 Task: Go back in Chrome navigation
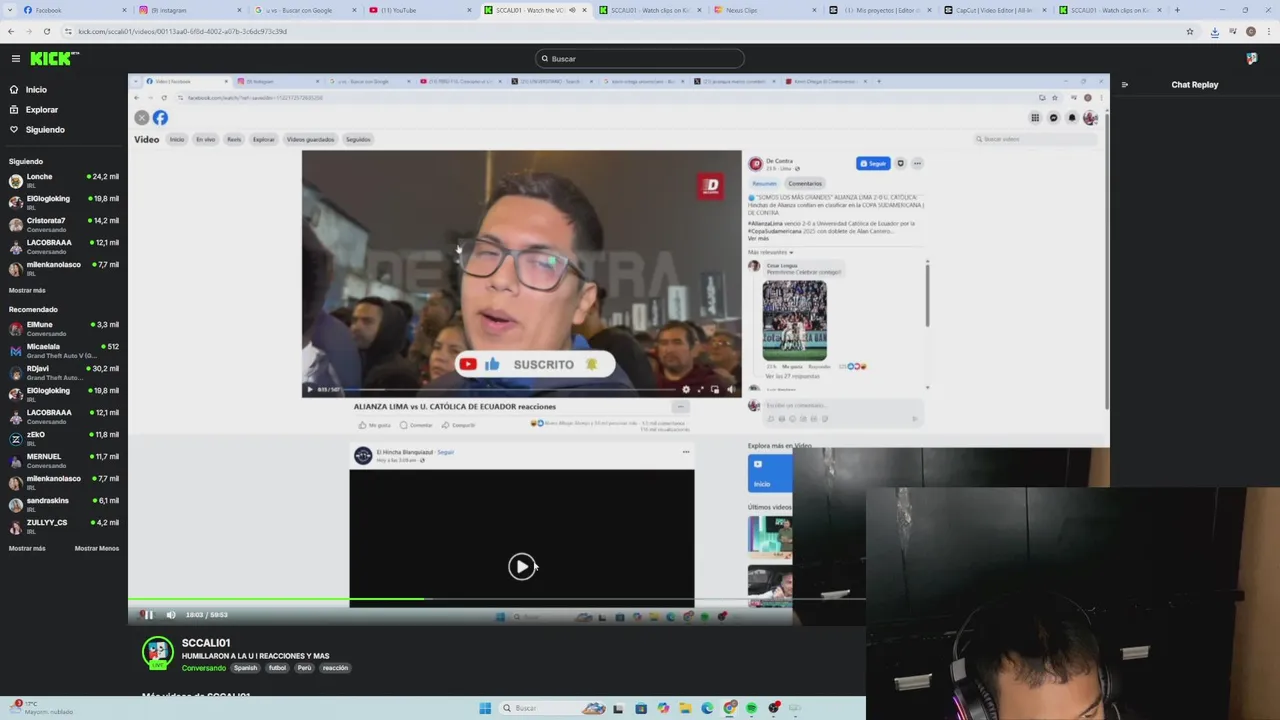(x=11, y=31)
